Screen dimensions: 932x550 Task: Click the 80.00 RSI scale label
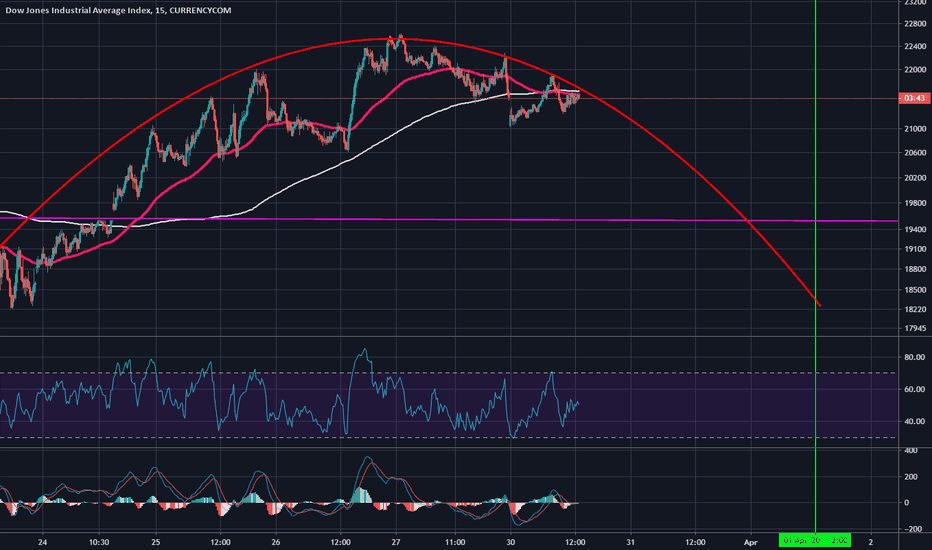pos(915,357)
